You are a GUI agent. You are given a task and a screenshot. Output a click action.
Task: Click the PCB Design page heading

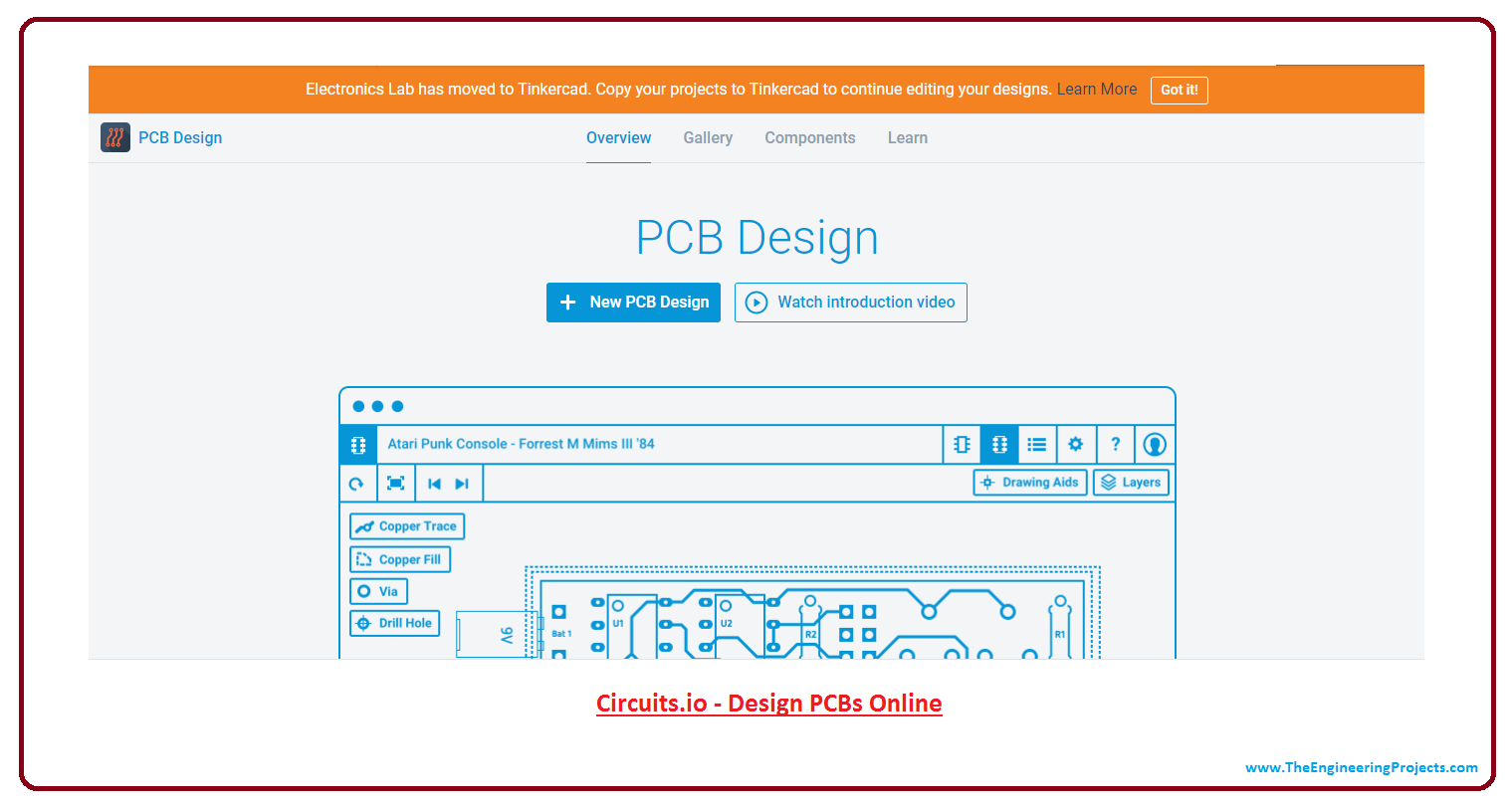tap(756, 238)
